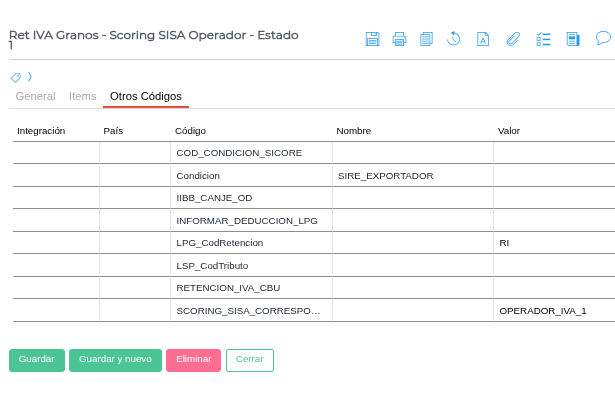Expand the chevron next to tag icon
This screenshot has width=615, height=407.
click(x=29, y=76)
